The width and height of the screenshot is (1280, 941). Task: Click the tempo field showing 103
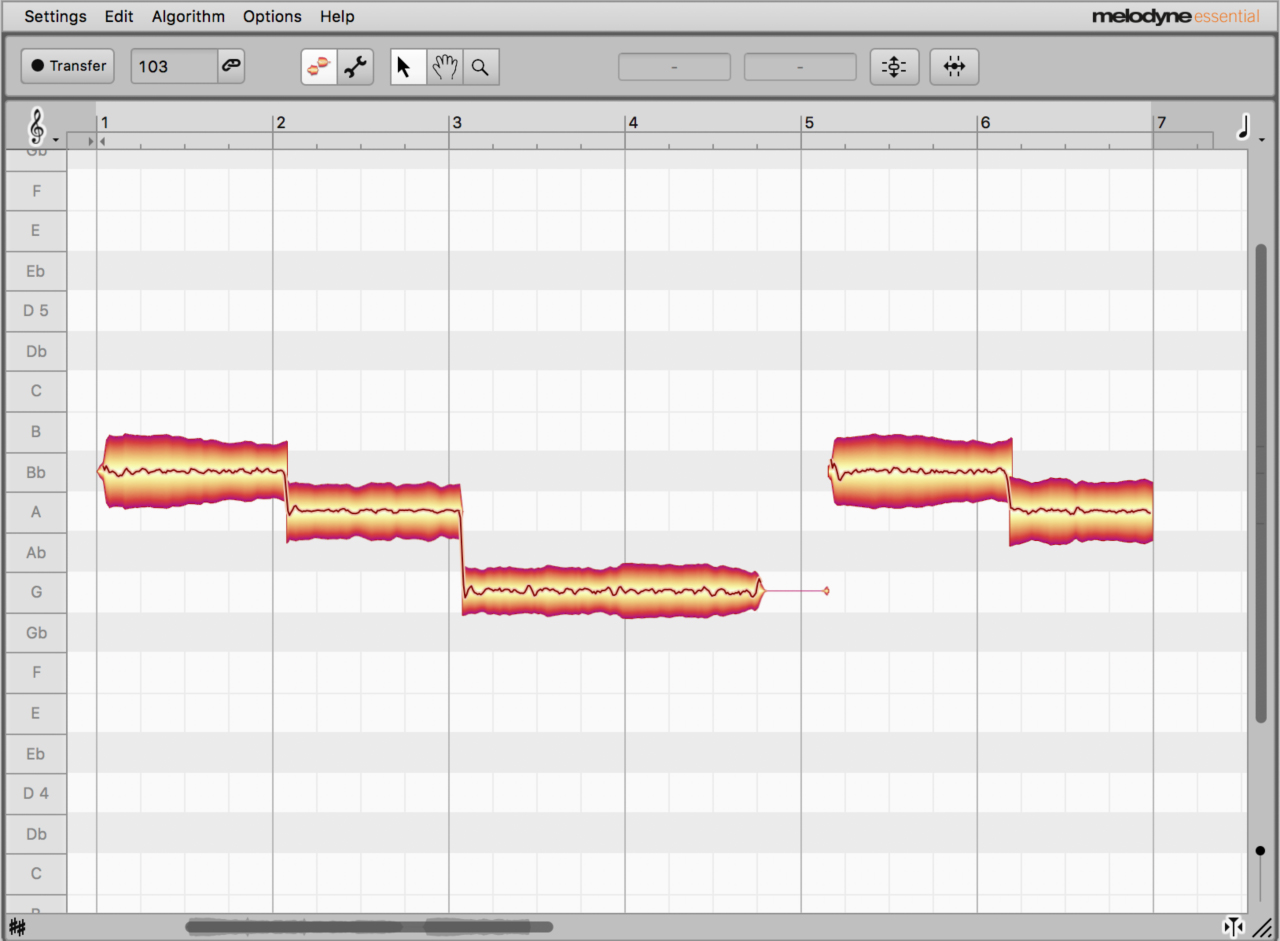(174, 66)
